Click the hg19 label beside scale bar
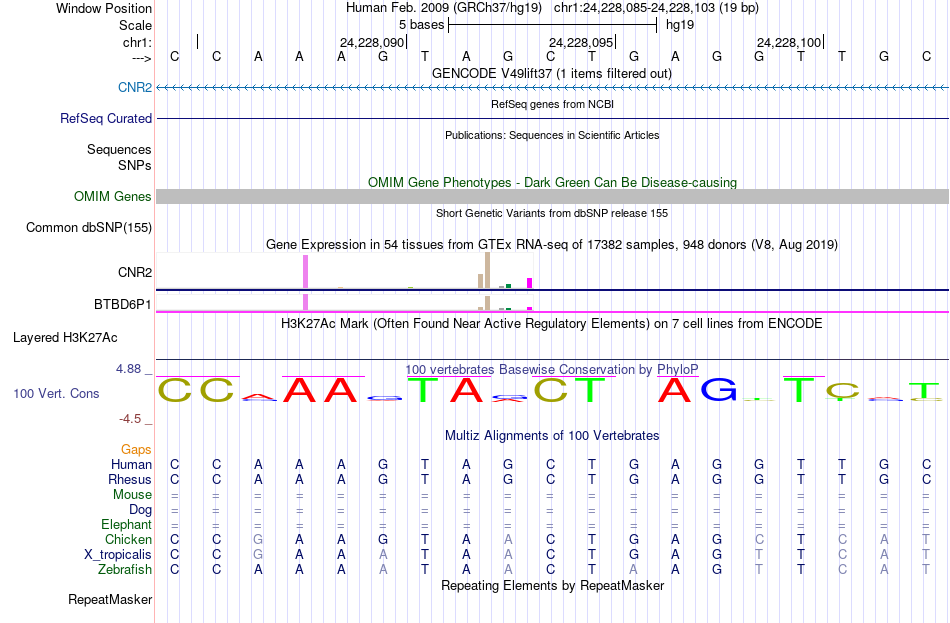The height and width of the screenshot is (623, 950). 680,25
